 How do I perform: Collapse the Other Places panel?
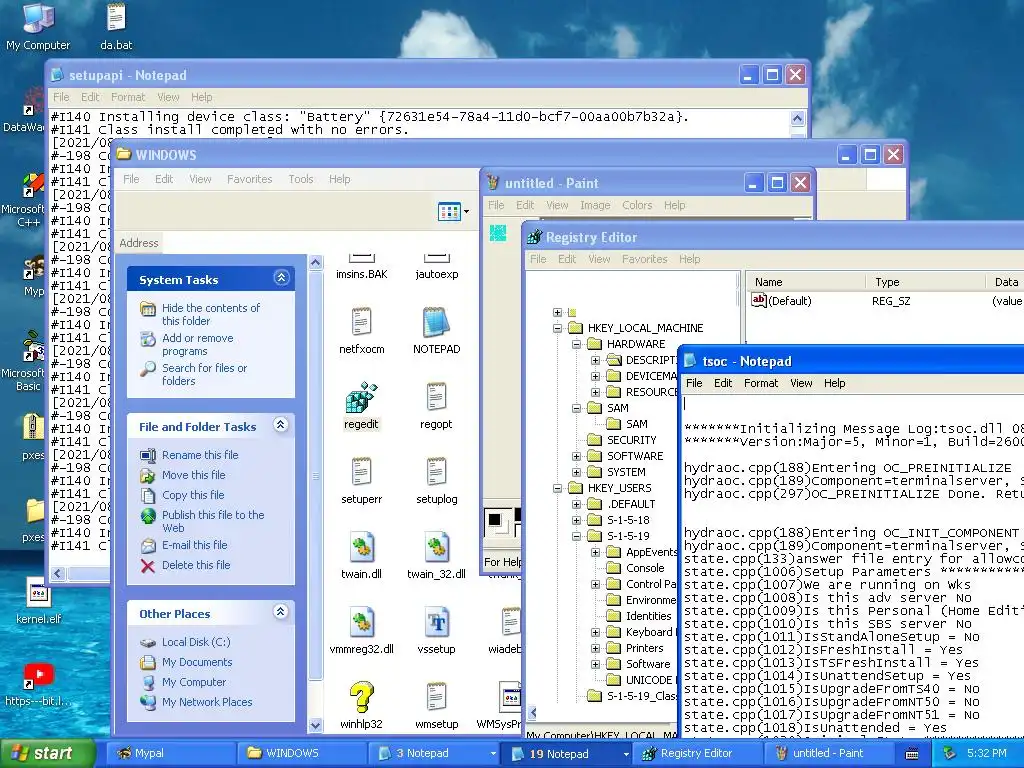point(281,612)
